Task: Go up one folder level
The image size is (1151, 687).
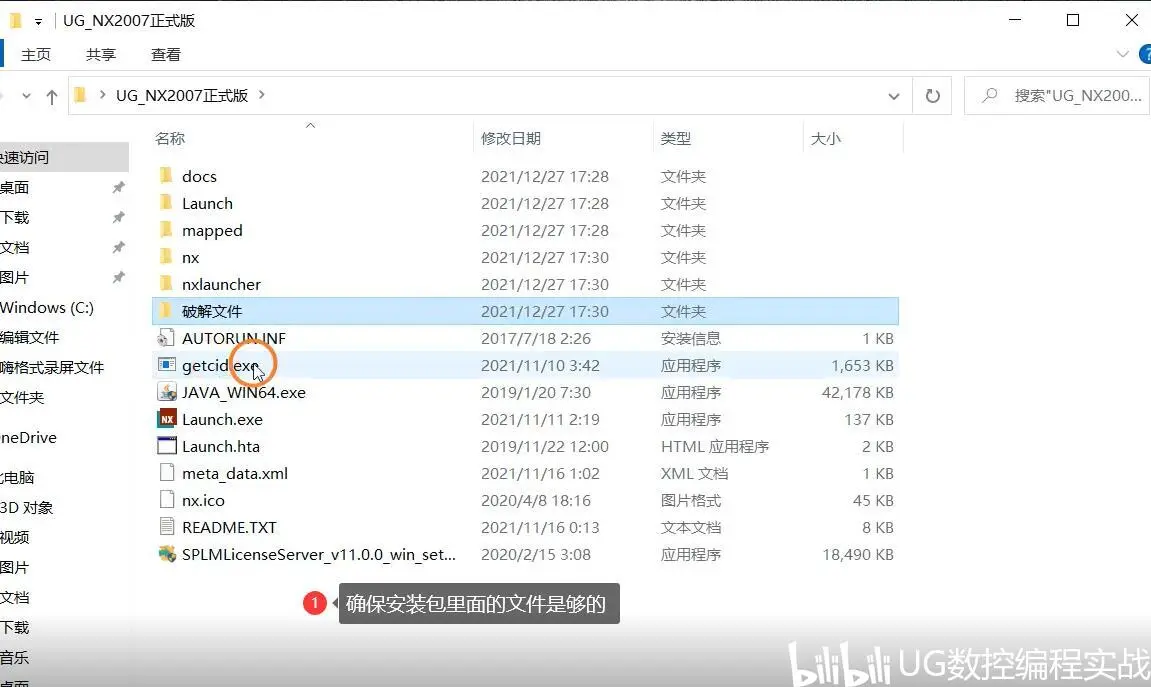Action: 51,96
